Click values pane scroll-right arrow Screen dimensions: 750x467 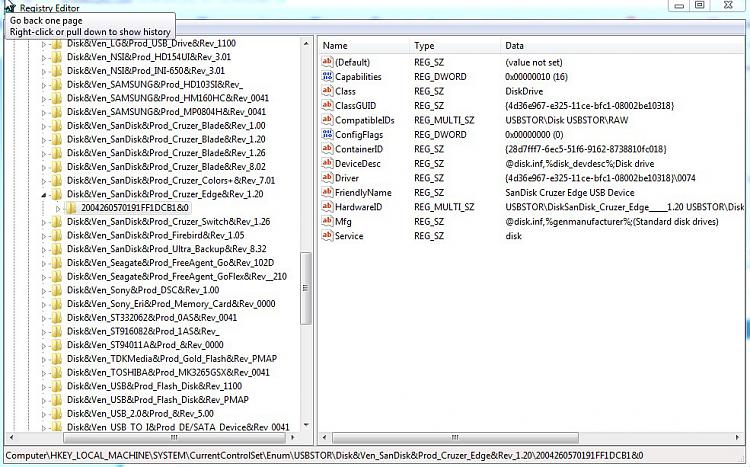click(737, 437)
